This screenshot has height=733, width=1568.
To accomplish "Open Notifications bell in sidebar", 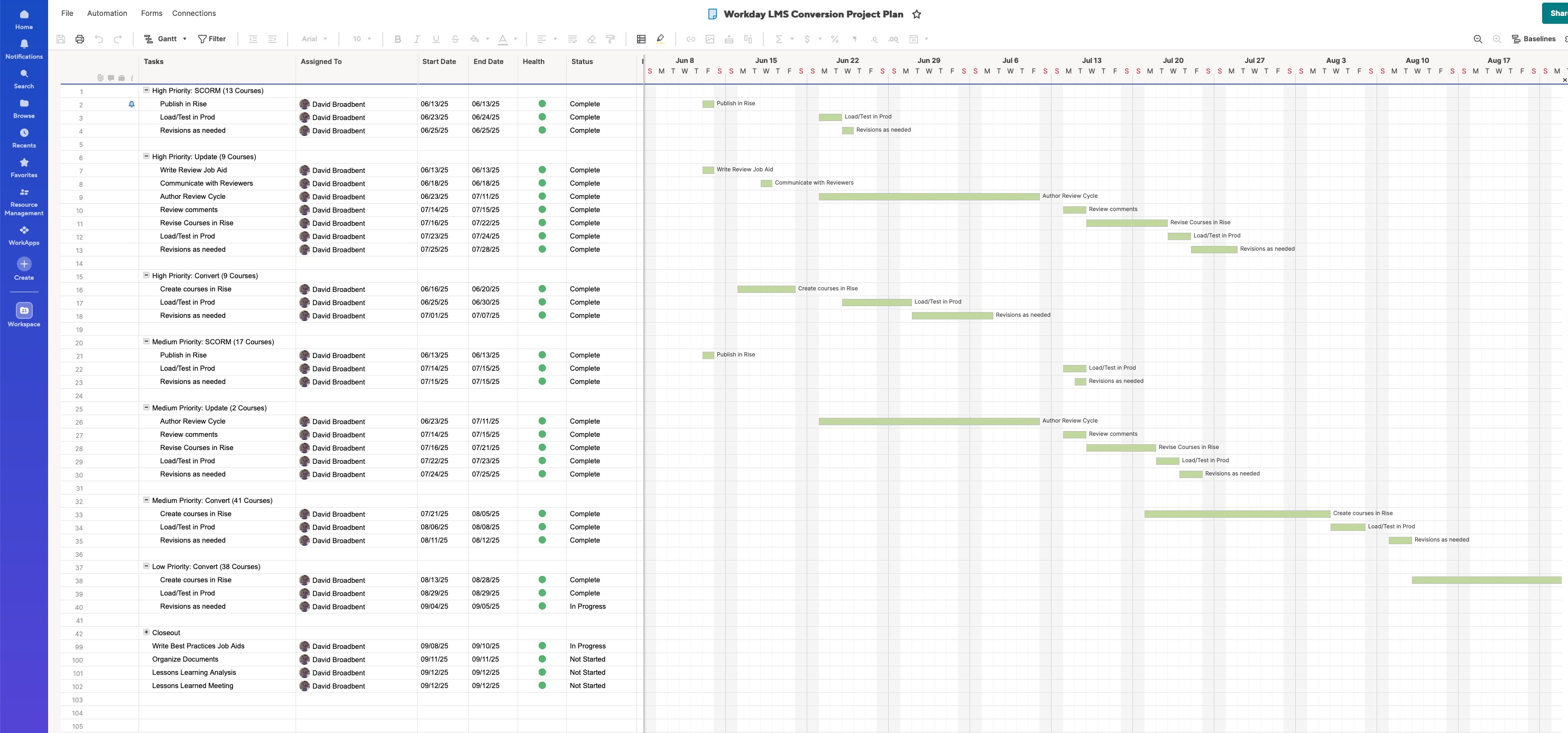I will [24, 48].
